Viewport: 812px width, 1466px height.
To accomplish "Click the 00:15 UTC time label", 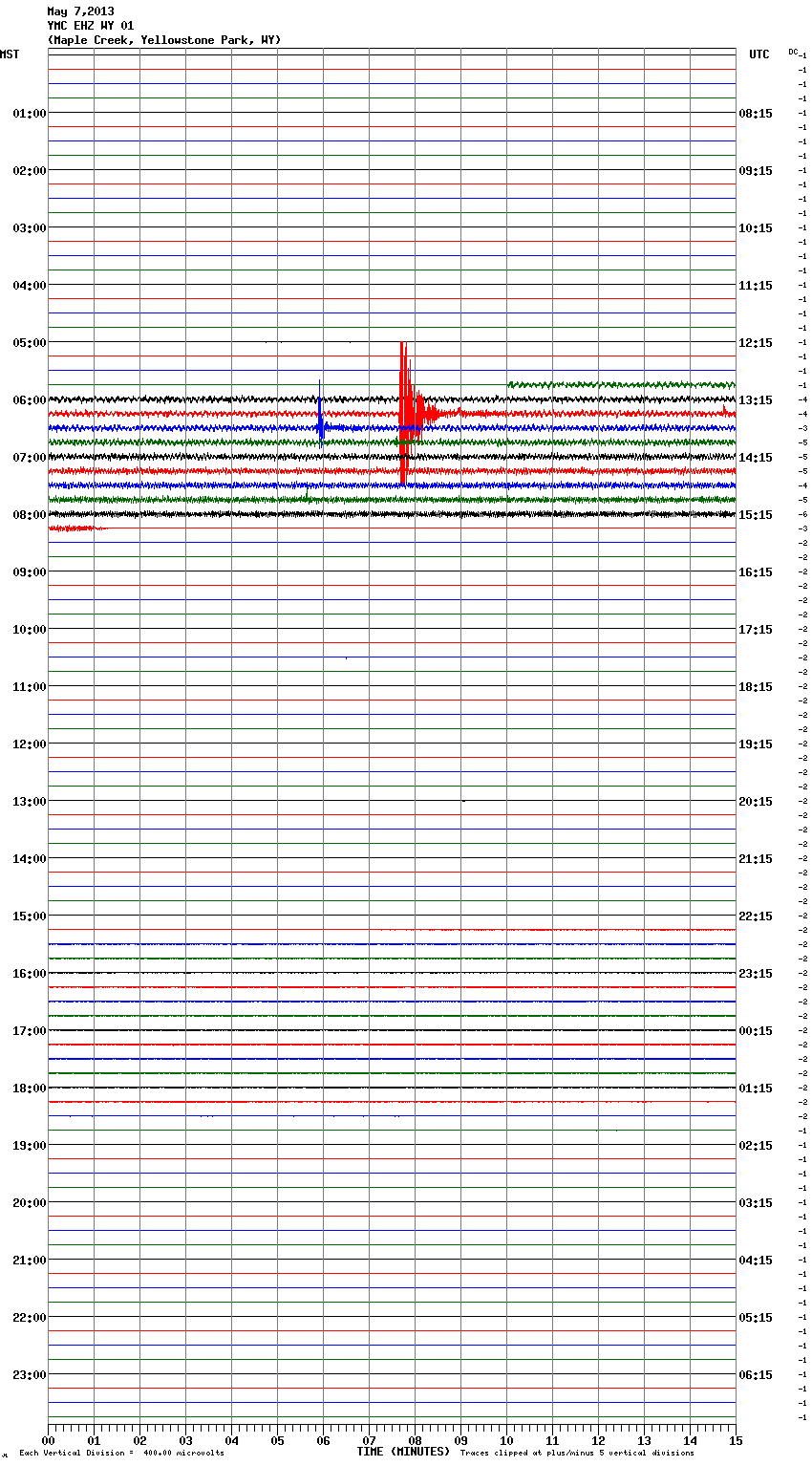I will point(756,1031).
